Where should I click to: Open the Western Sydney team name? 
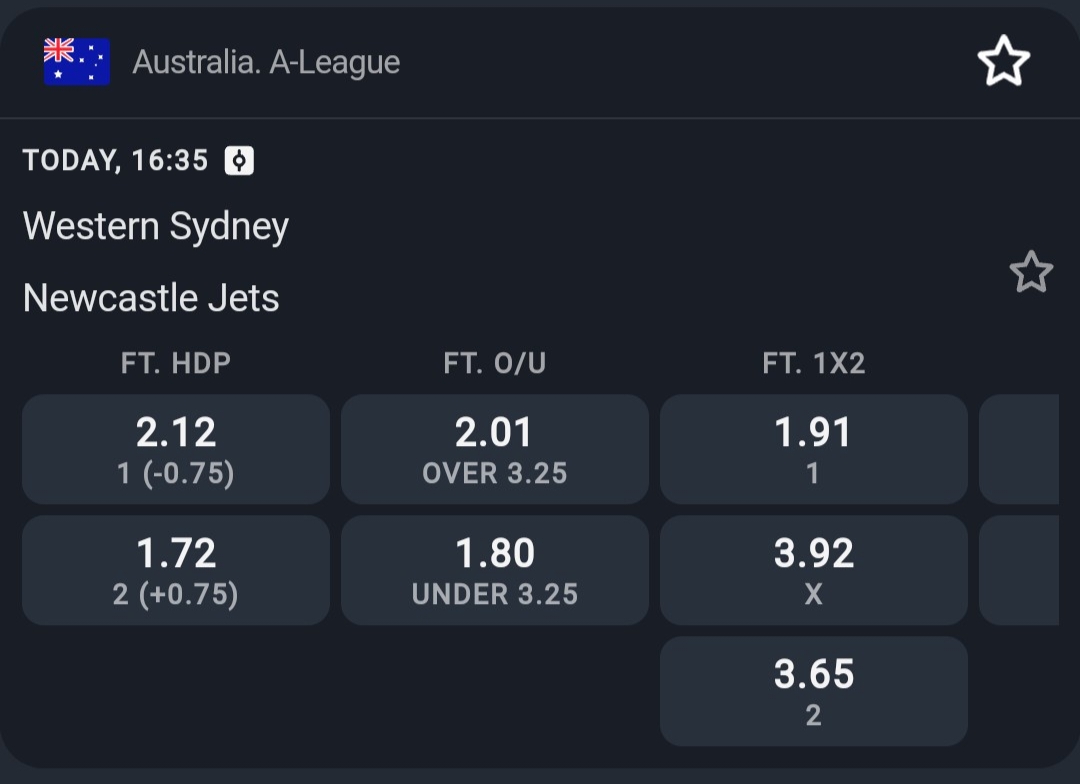156,226
